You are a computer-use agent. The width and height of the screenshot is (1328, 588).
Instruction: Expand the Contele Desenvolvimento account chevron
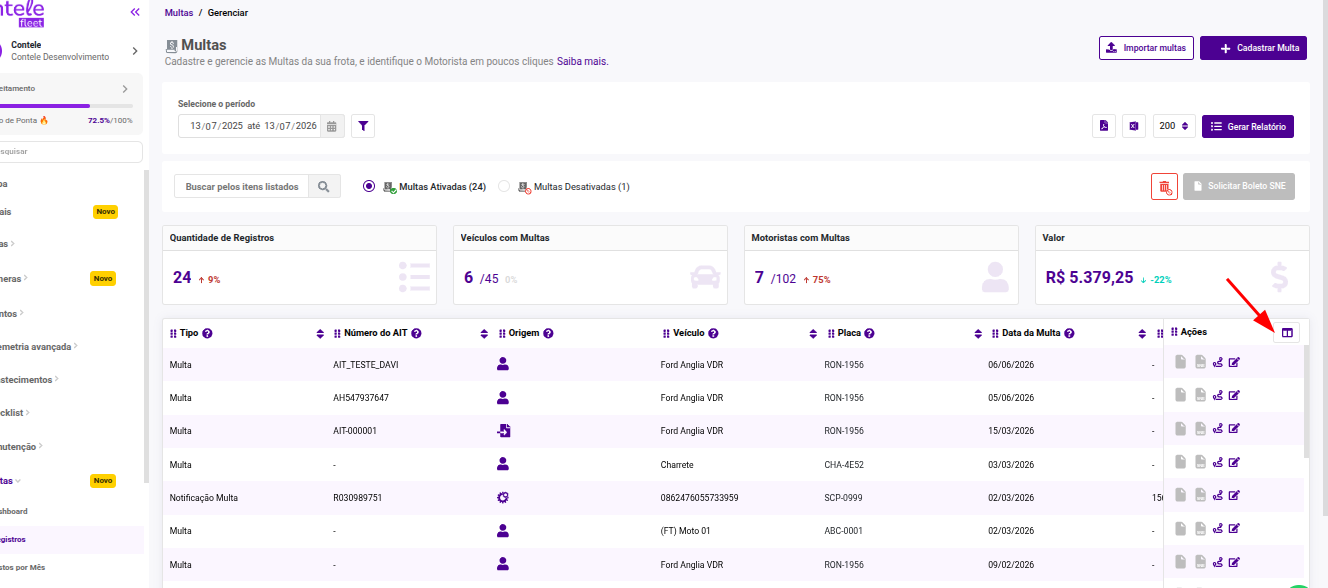pyautogui.click(x=134, y=51)
